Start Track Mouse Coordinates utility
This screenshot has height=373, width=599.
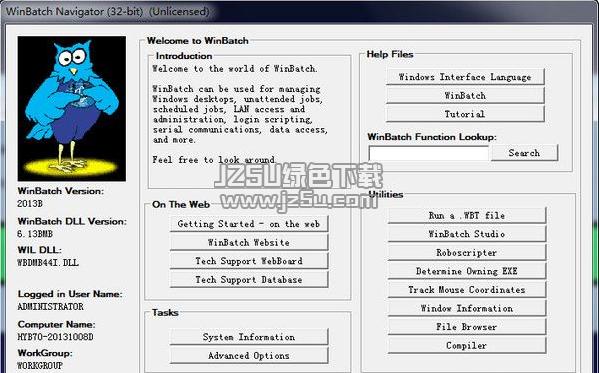(467, 290)
